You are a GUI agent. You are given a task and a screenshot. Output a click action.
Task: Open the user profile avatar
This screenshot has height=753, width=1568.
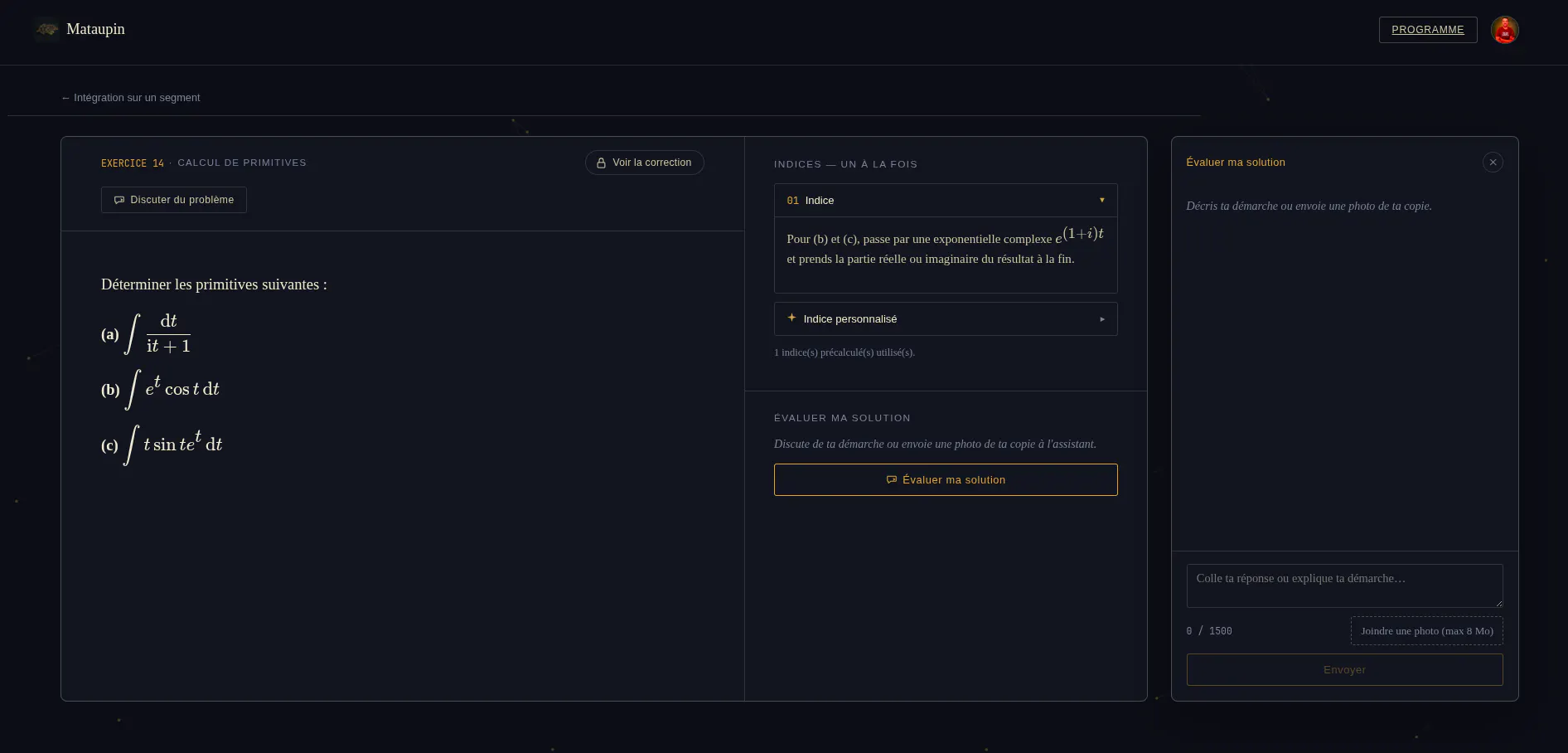pyautogui.click(x=1504, y=30)
